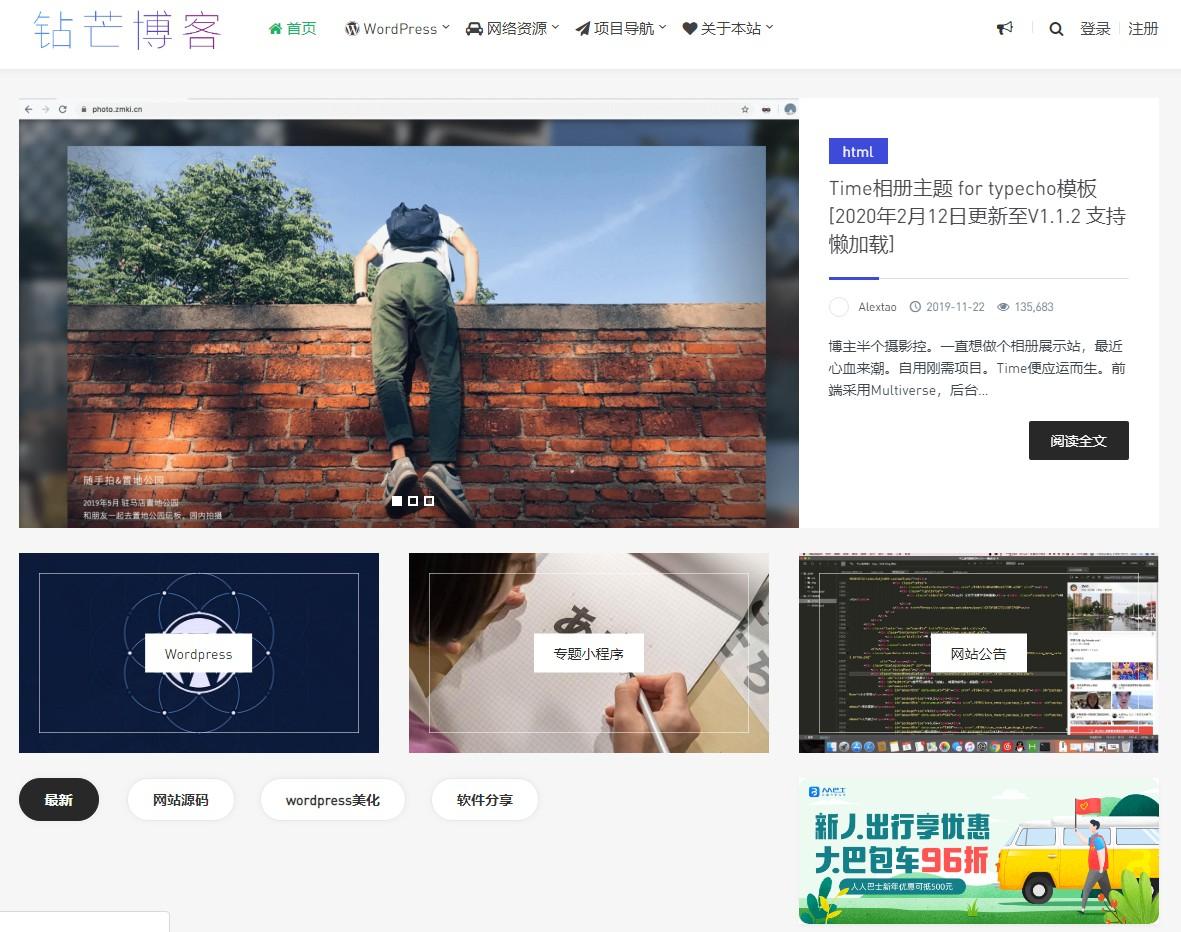The height and width of the screenshot is (932, 1181).
Task: Click the blue html category tag
Action: coord(858,152)
